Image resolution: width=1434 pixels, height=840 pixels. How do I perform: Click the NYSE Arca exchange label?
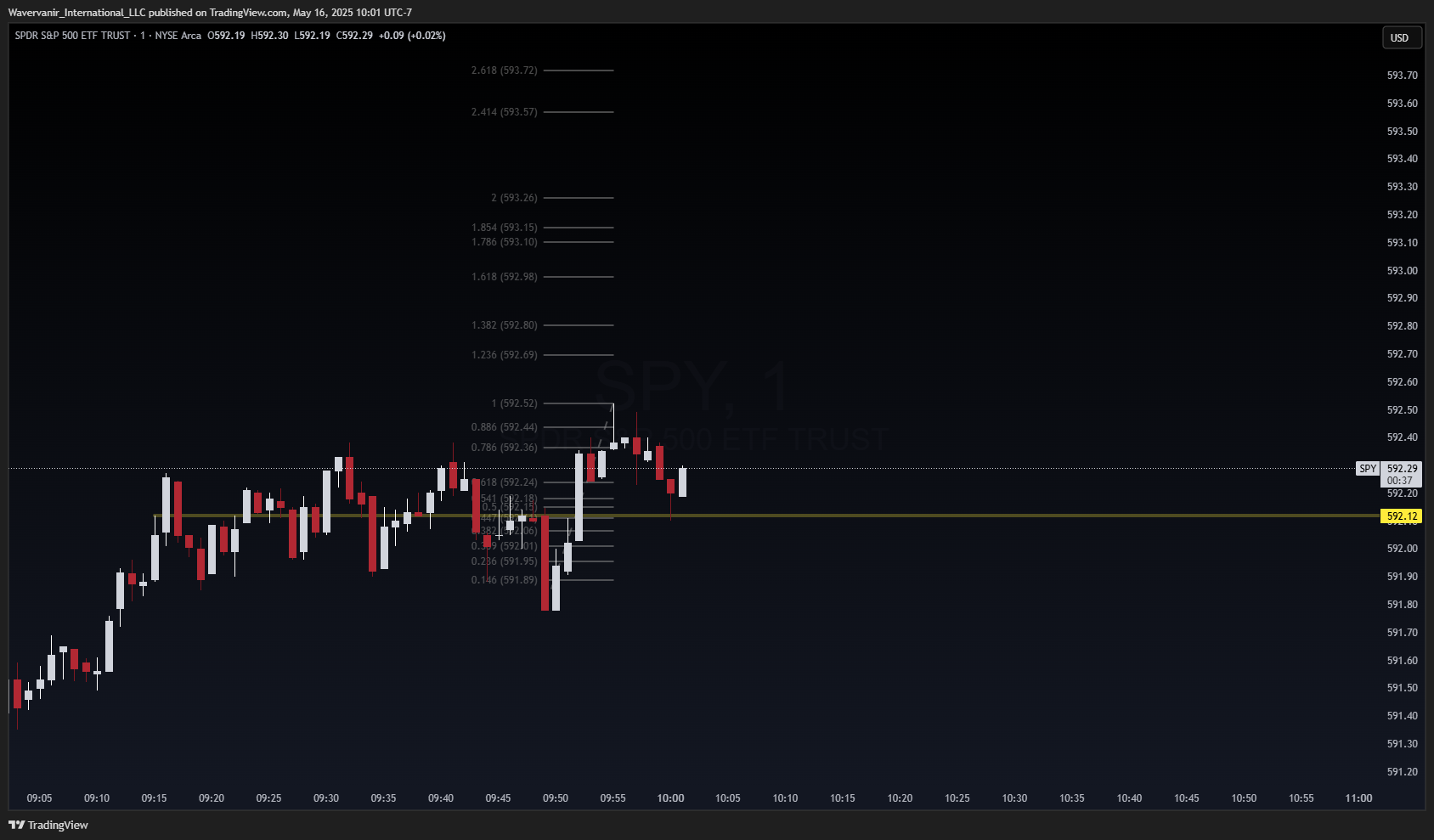(x=178, y=36)
